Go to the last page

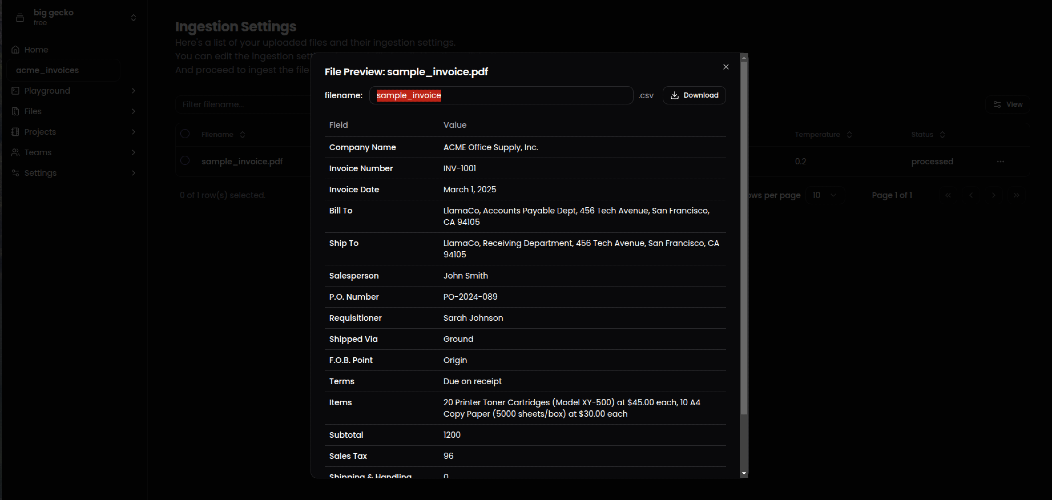(x=1016, y=195)
